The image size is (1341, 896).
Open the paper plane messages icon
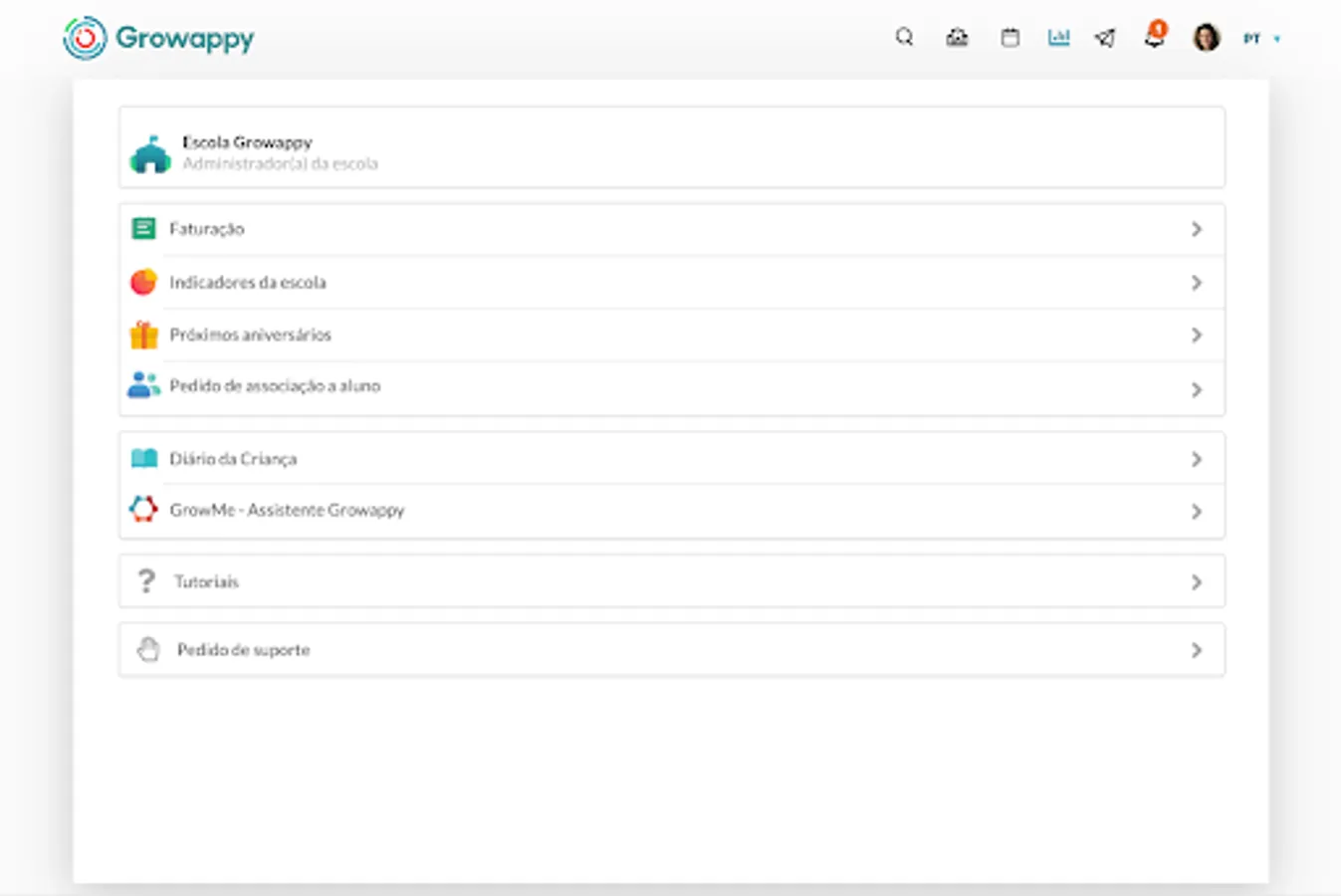pos(1105,38)
